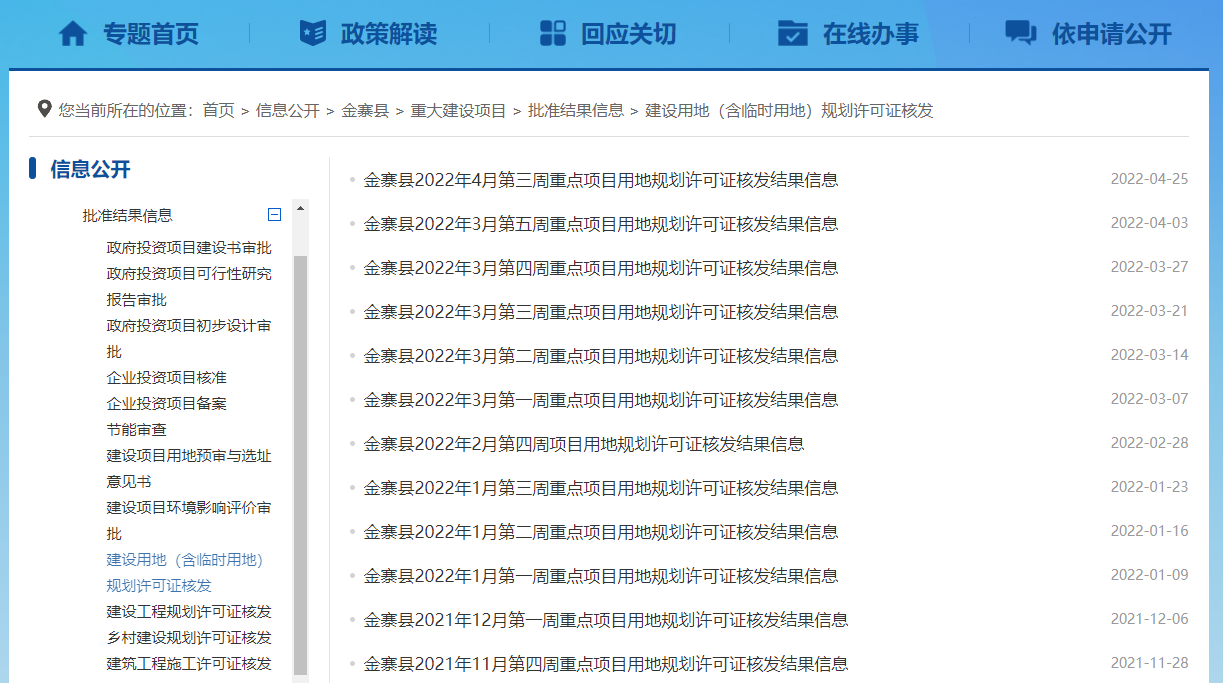Select 建设项目环境影响评价审批 in sidebar

click(x=189, y=520)
